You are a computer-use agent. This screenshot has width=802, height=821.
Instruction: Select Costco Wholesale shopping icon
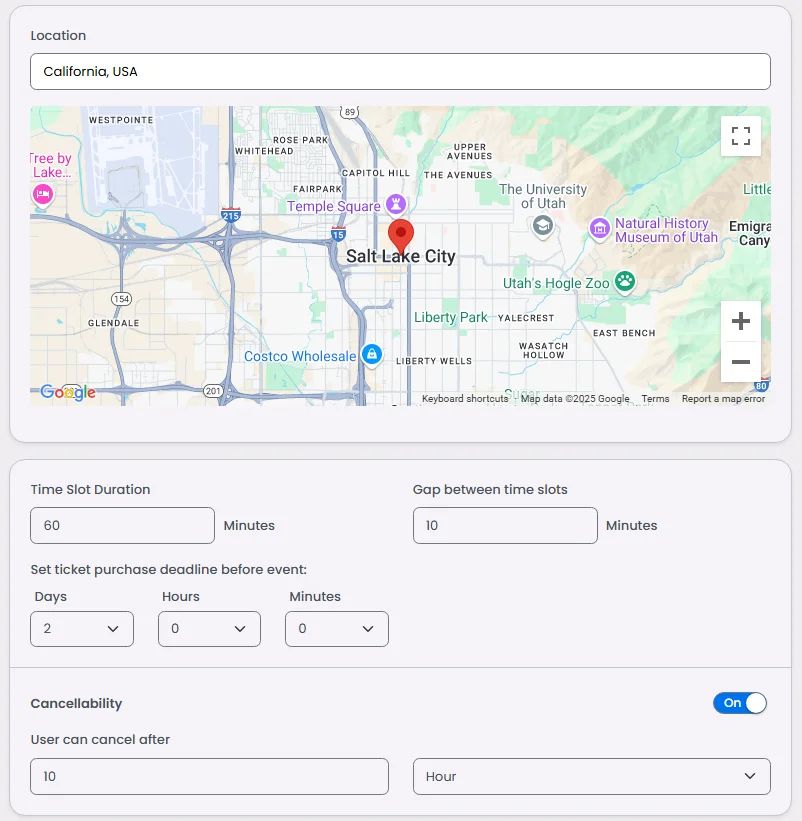tap(372, 354)
